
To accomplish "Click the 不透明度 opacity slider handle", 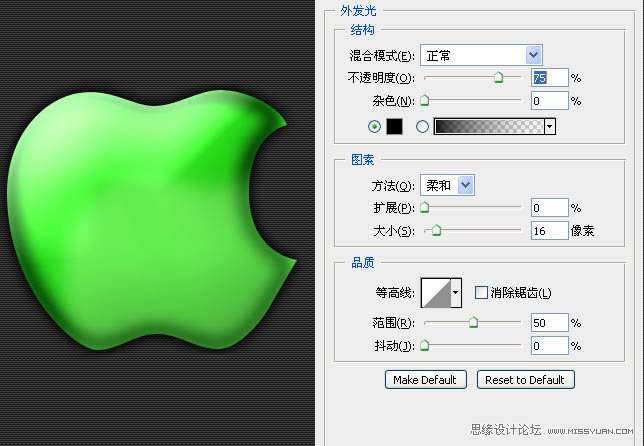I will point(498,77).
